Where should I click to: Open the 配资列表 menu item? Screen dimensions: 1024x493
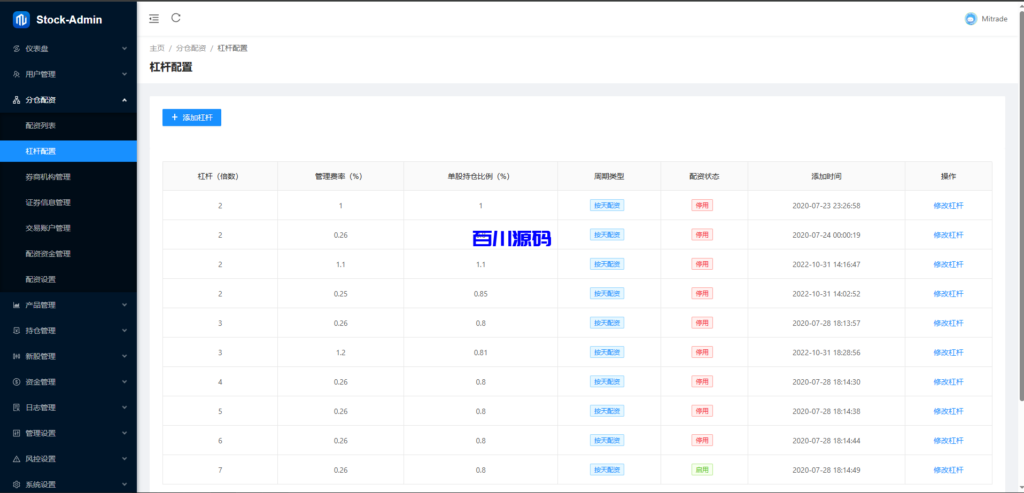41,125
